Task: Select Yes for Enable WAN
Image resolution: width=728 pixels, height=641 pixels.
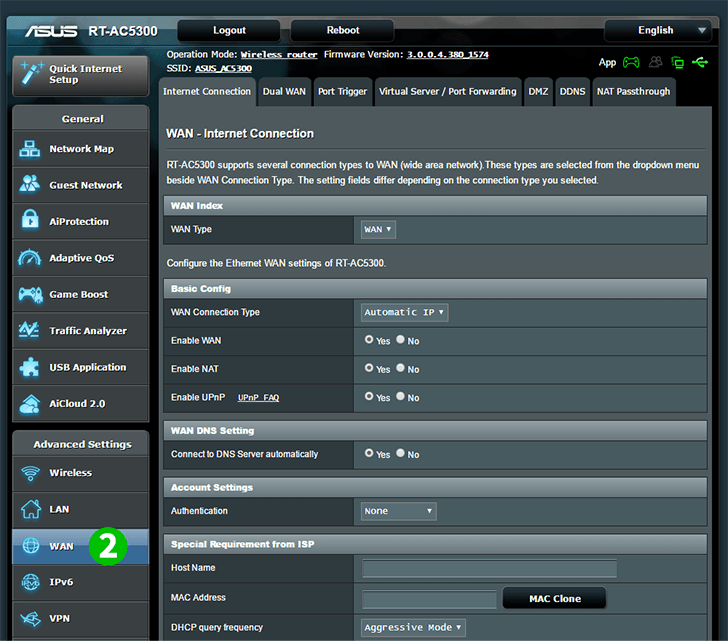Action: point(369,340)
